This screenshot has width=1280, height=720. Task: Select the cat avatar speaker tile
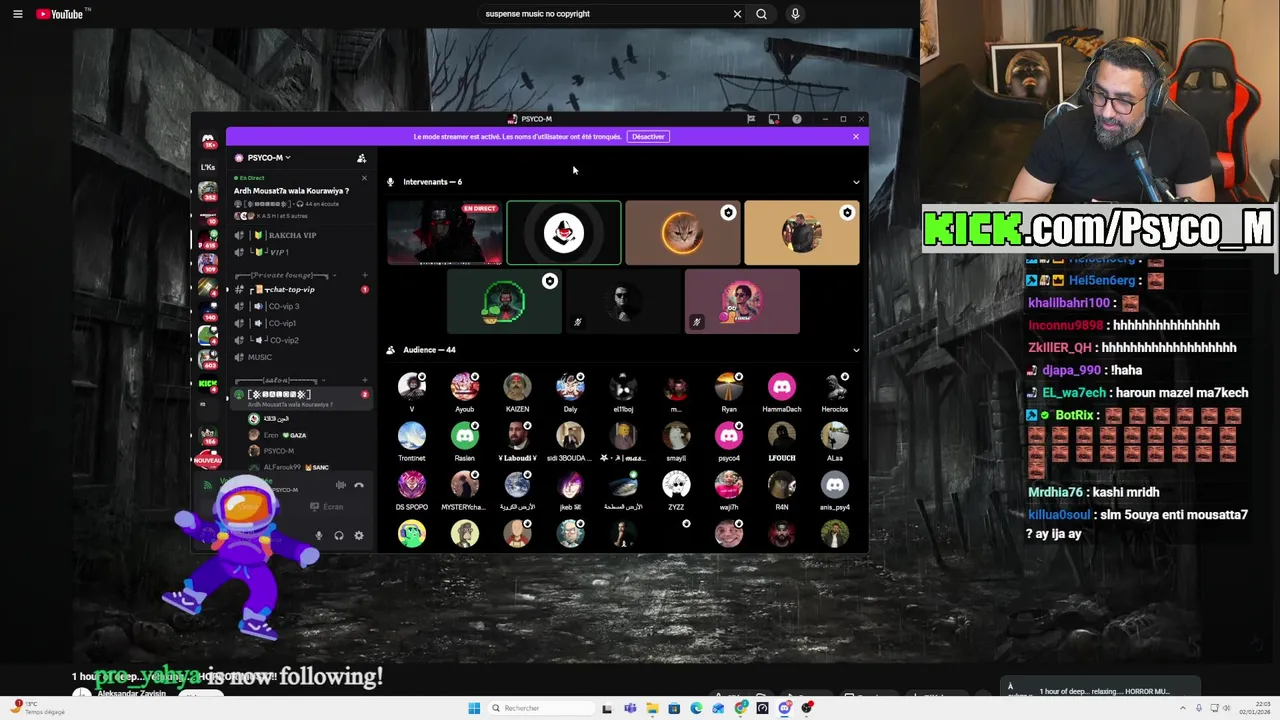683,233
